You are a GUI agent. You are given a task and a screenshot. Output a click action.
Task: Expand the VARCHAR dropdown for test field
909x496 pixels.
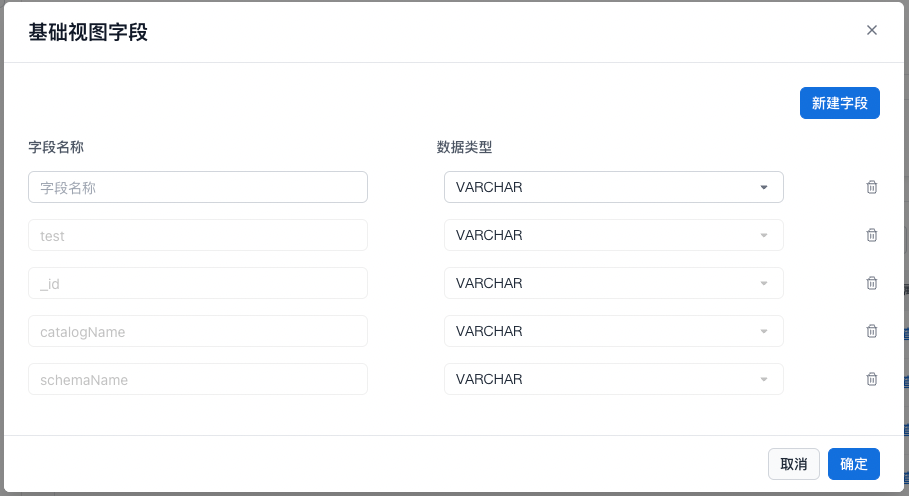coord(613,235)
